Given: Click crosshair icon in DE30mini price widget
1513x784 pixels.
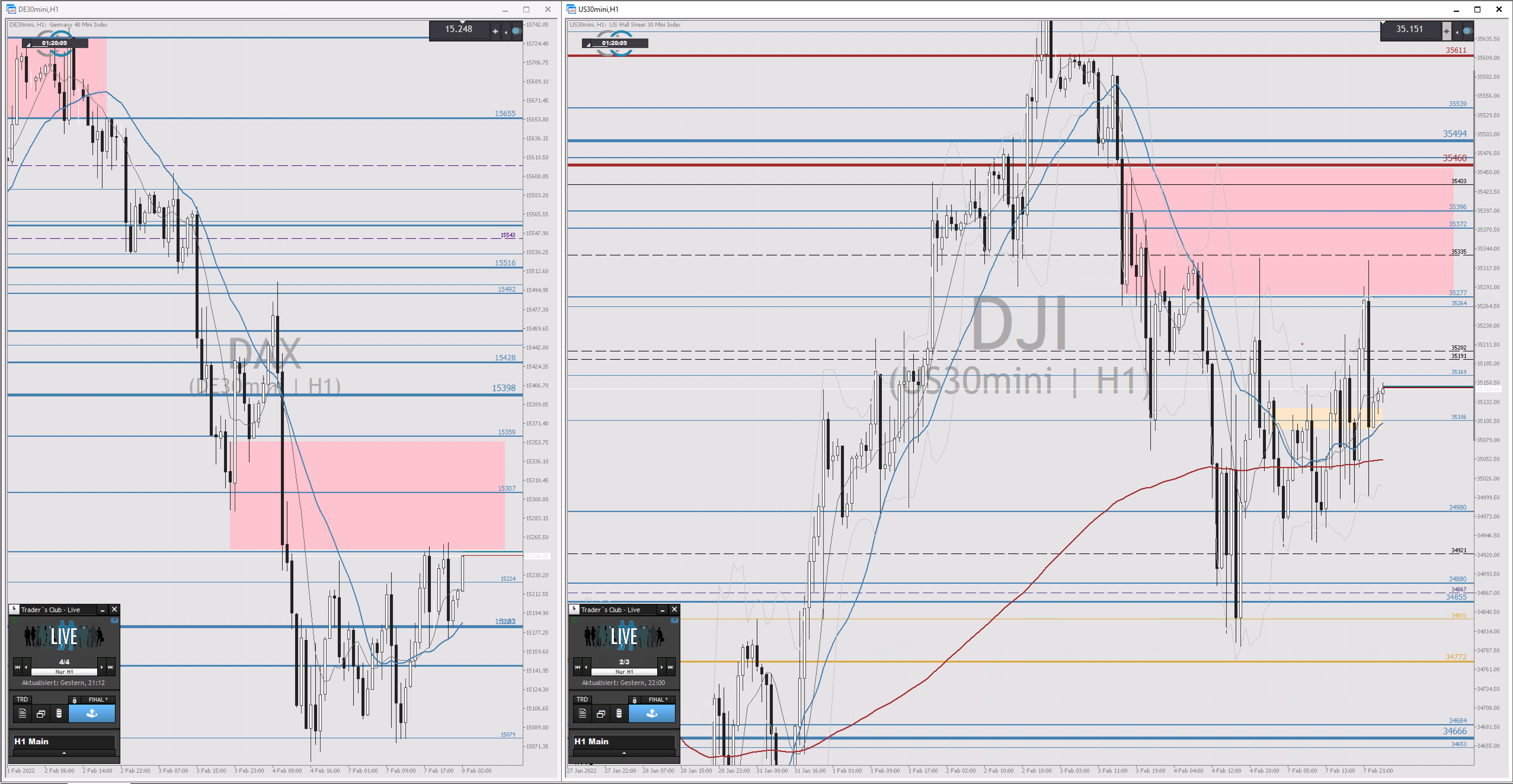Looking at the screenshot, I should [495, 31].
